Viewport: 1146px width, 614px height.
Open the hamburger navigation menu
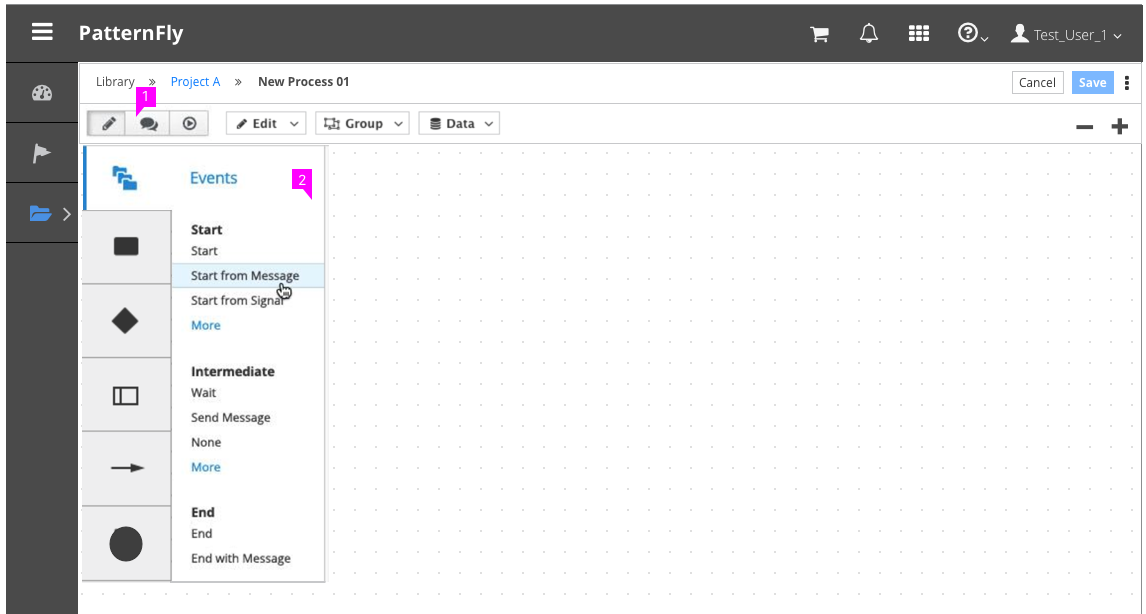coord(42,32)
